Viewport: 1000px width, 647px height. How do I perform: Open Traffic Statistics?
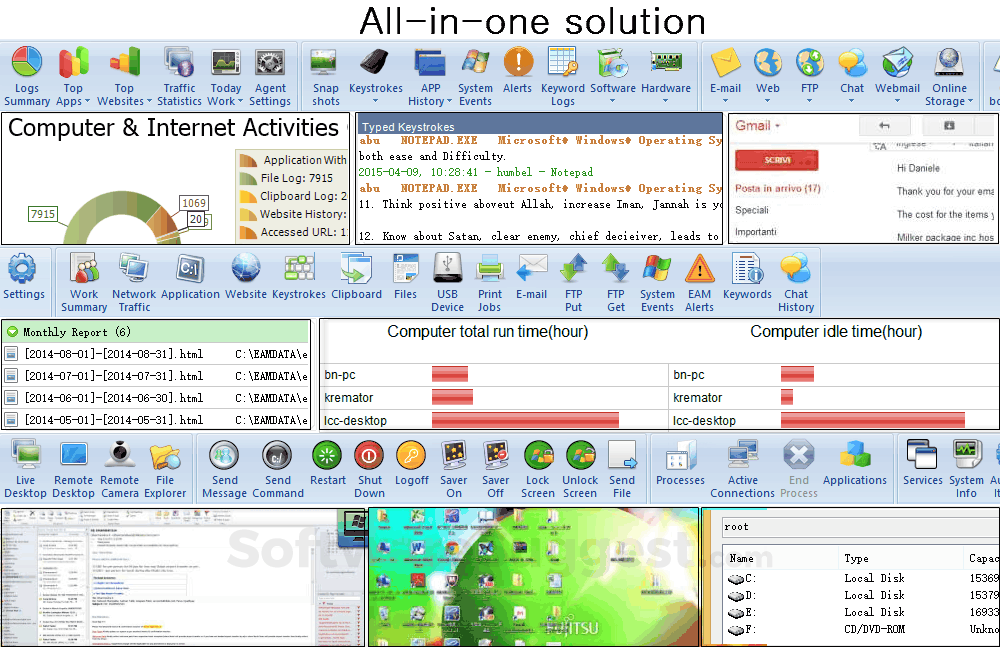179,75
